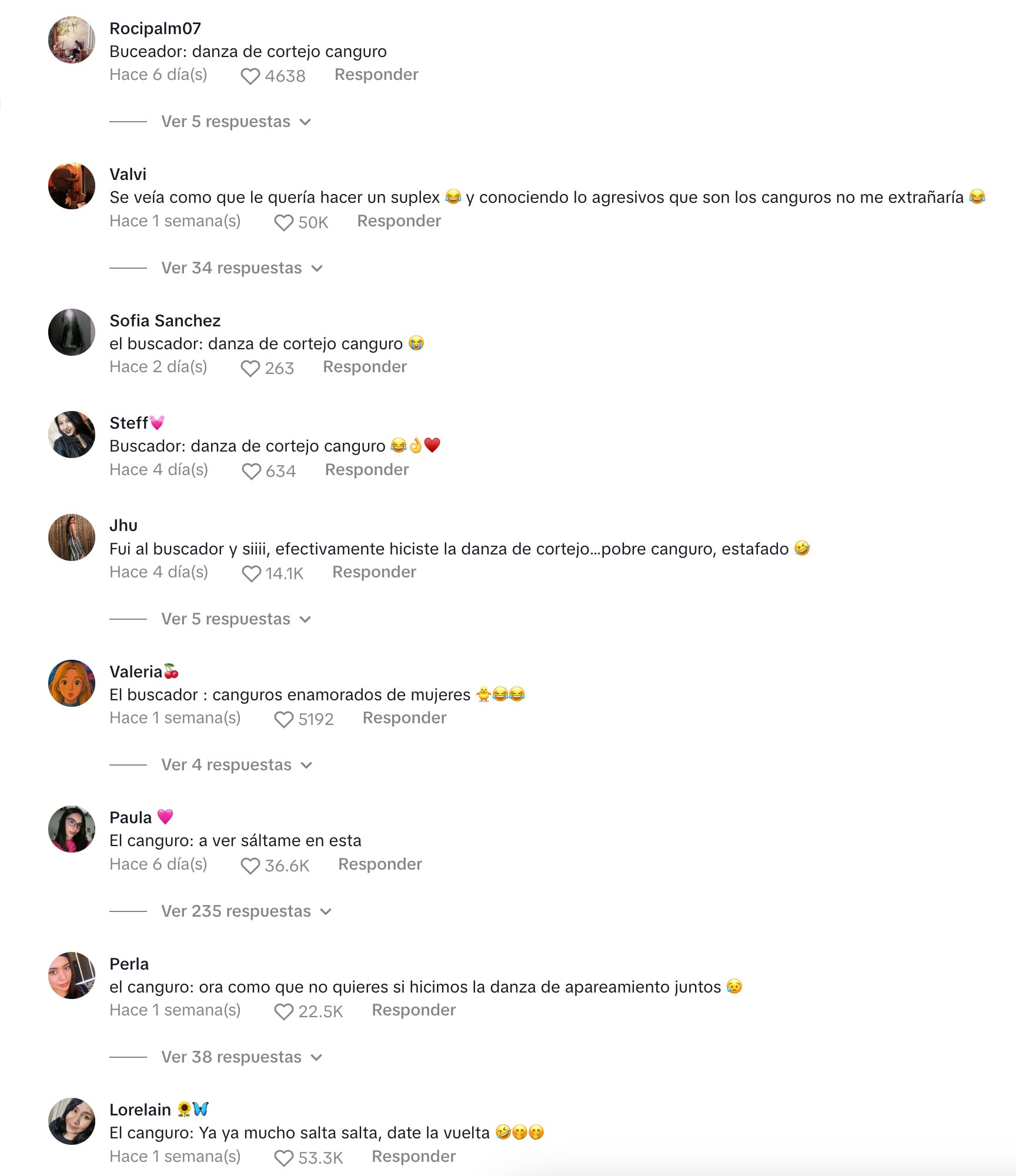Open Ver 5 respuestas under Rocipalm07

(x=236, y=122)
